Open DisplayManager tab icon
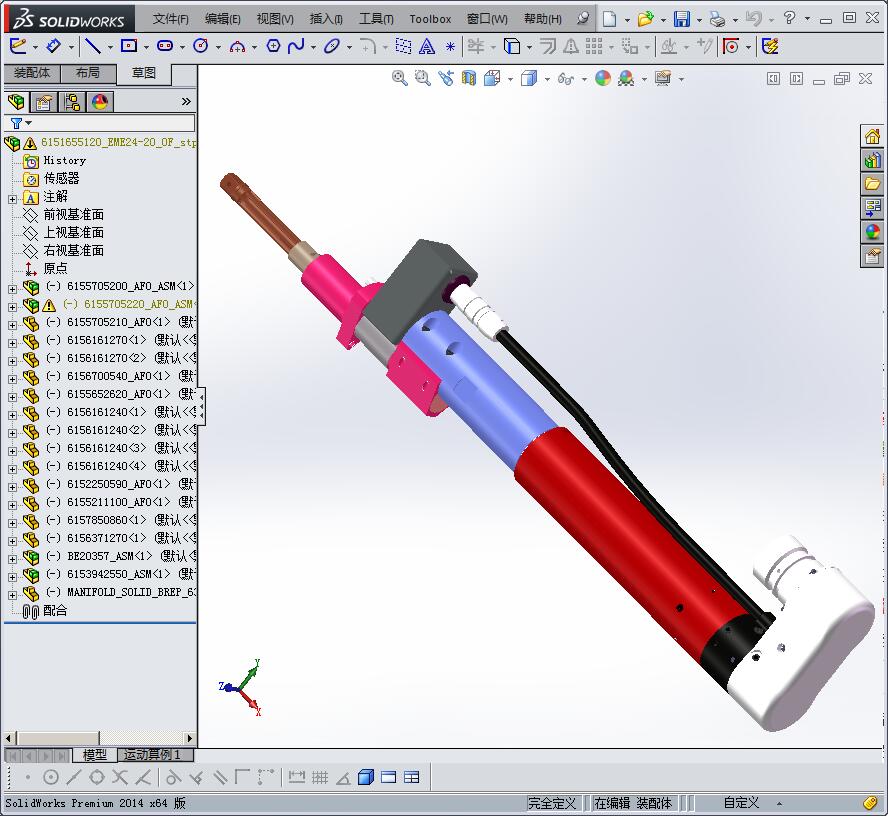888x816 pixels. (x=100, y=102)
